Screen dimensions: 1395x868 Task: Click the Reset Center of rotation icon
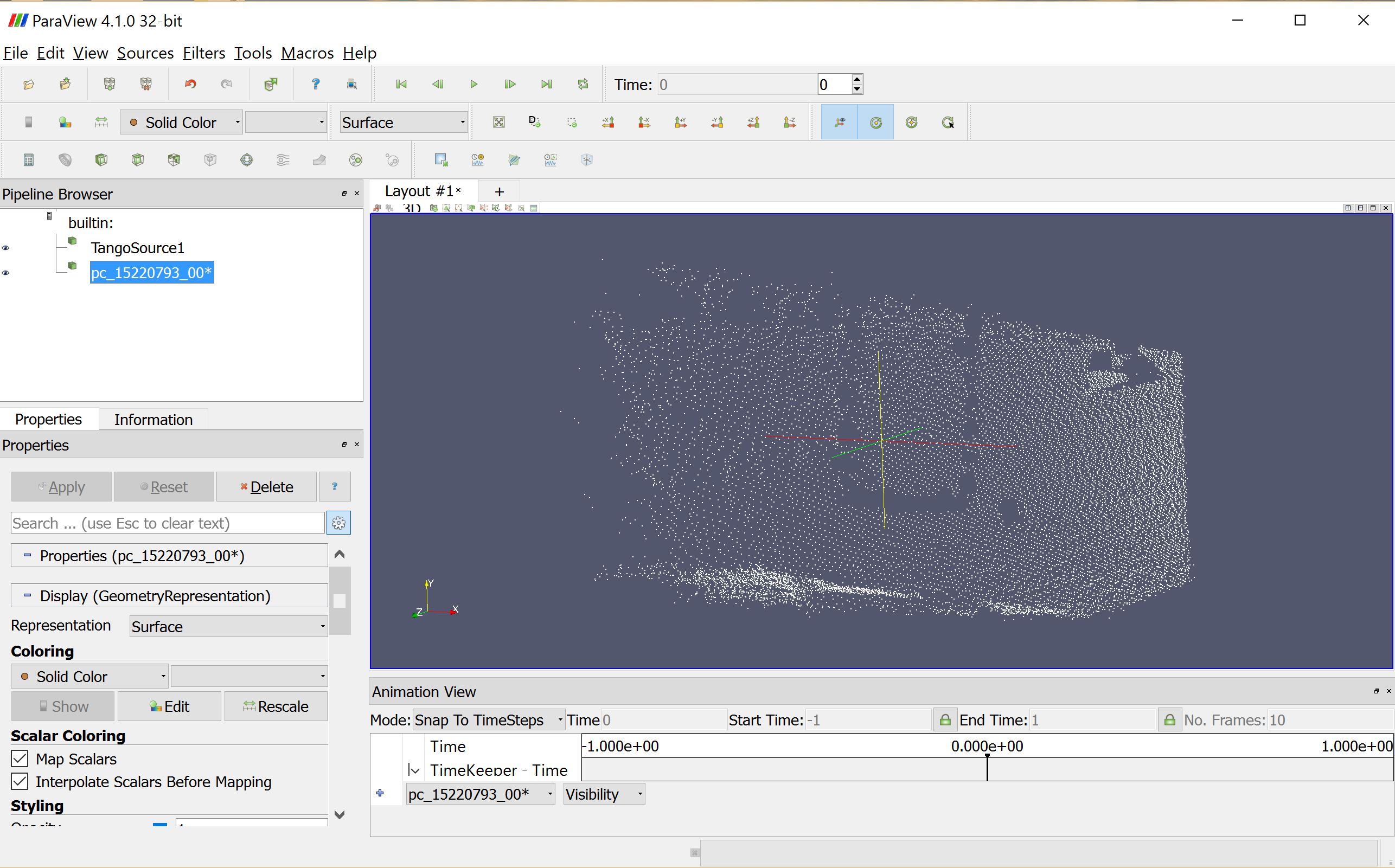(x=911, y=123)
